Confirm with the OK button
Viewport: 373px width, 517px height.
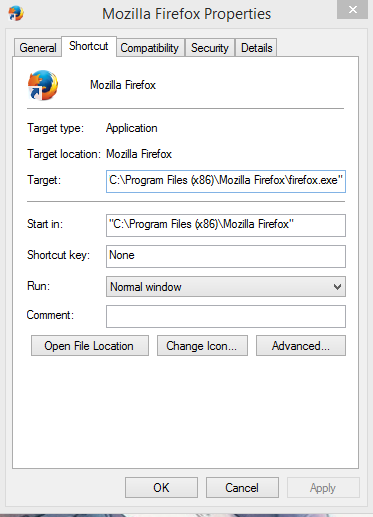coord(161,488)
